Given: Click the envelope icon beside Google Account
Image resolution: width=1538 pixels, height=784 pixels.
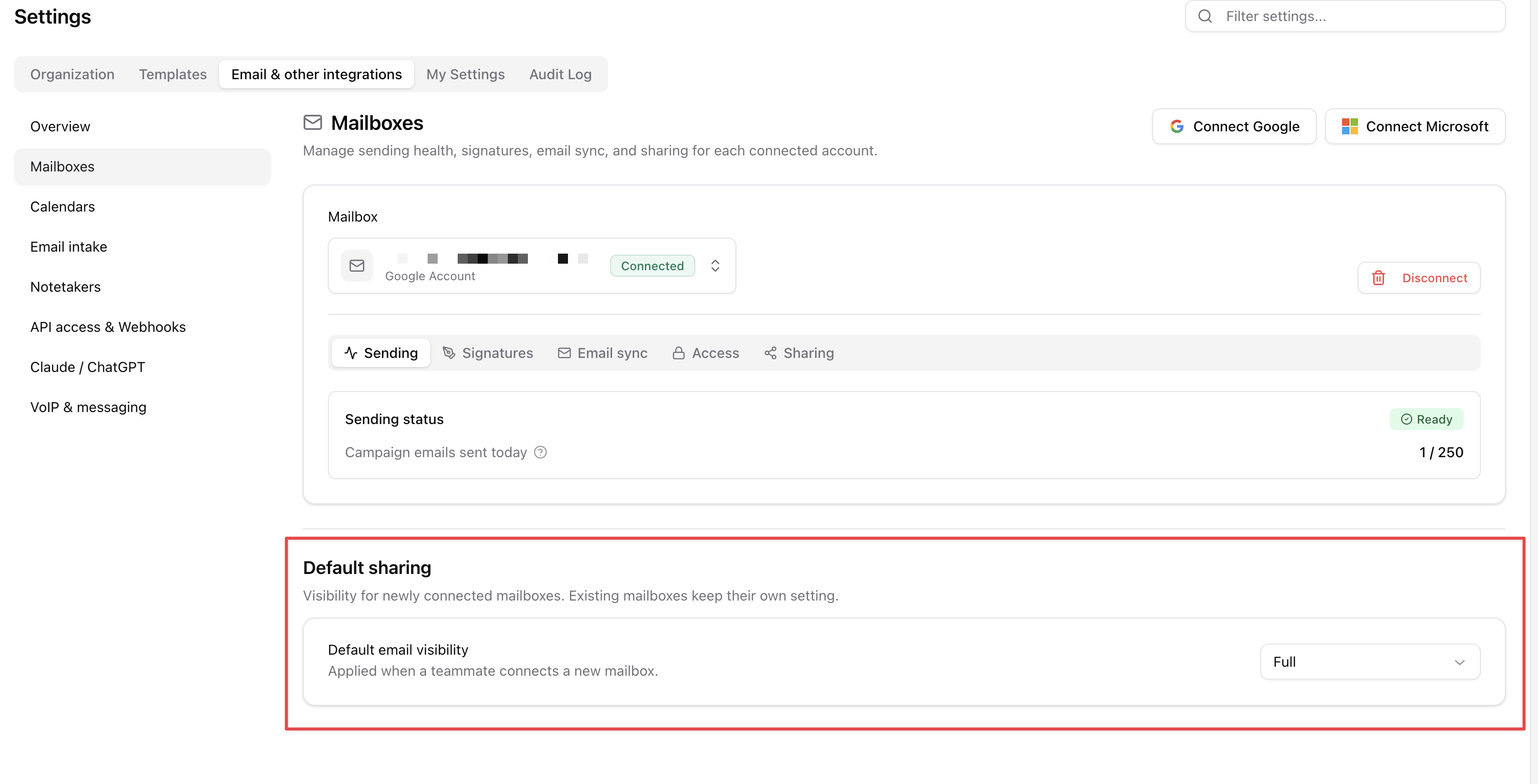Looking at the screenshot, I should click(356, 266).
